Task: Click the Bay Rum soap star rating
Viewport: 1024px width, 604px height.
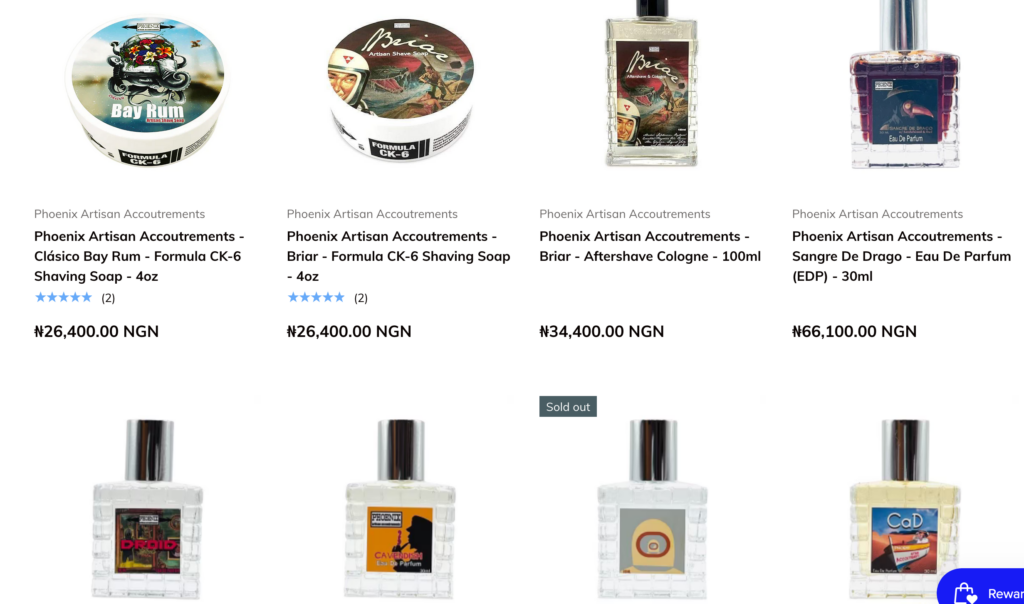Action: [74, 298]
